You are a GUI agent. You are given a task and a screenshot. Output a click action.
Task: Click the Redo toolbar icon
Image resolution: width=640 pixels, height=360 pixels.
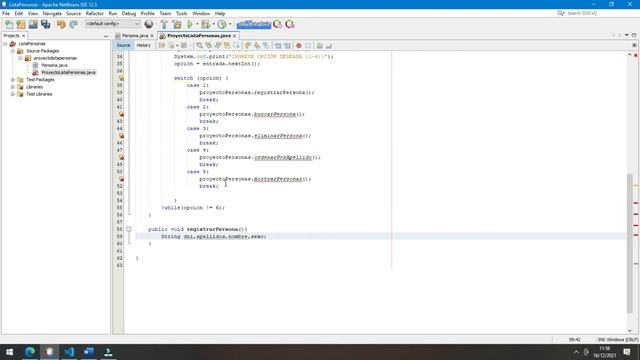73,24
